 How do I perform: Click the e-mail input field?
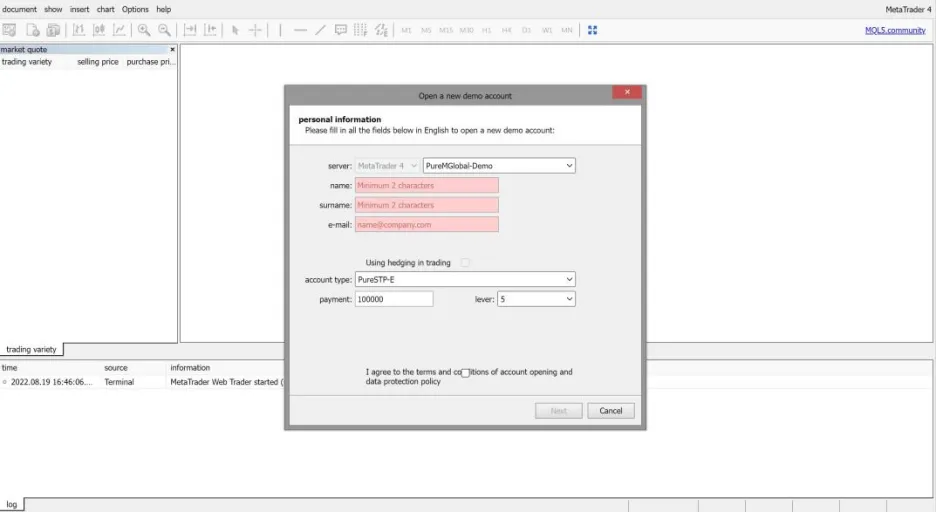427,225
